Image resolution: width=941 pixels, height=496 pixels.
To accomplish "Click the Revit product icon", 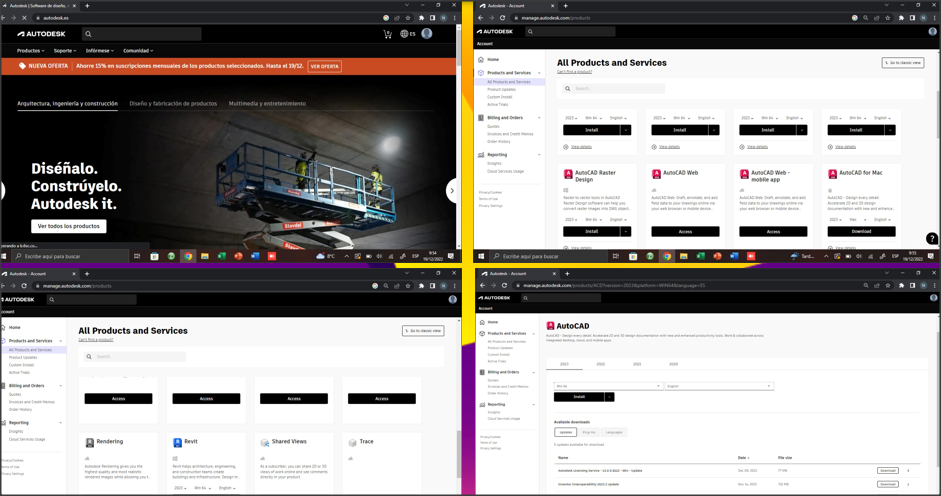I will coord(177,442).
